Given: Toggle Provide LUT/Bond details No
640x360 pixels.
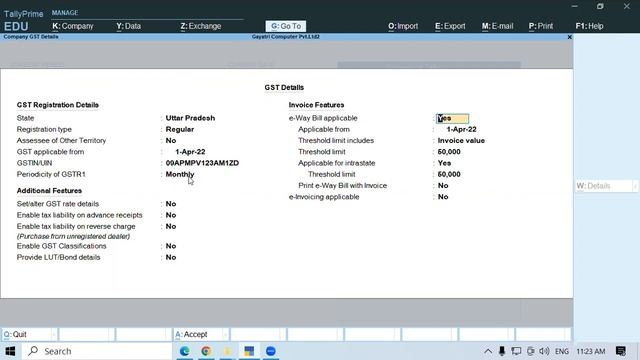Looking at the screenshot, I should 171,257.
